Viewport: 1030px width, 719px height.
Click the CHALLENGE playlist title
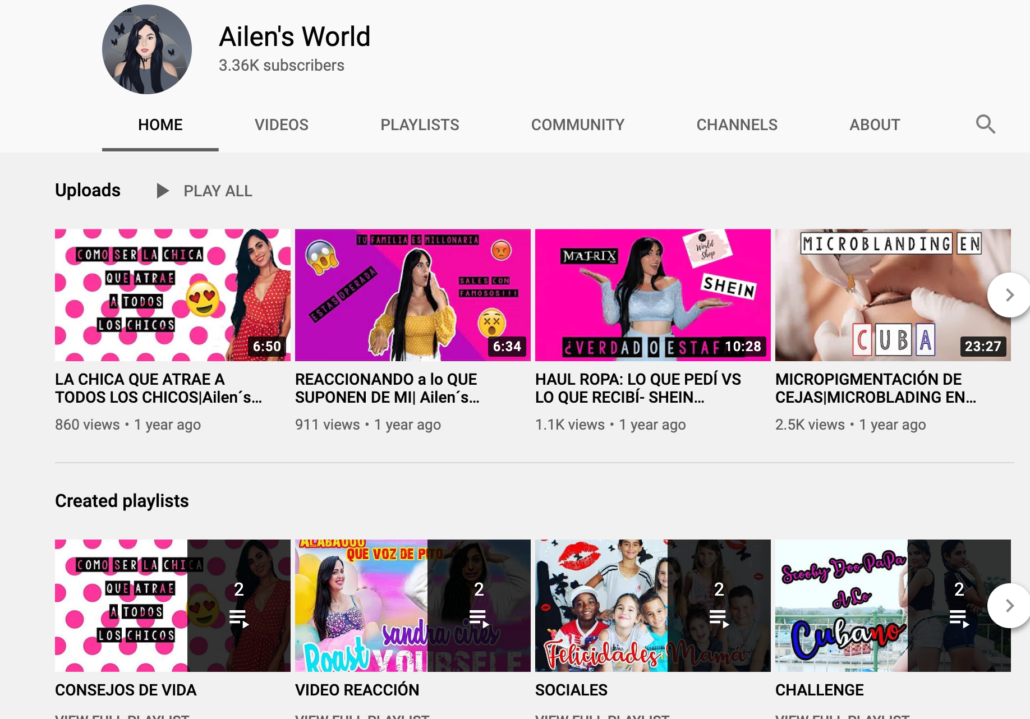[x=819, y=690]
